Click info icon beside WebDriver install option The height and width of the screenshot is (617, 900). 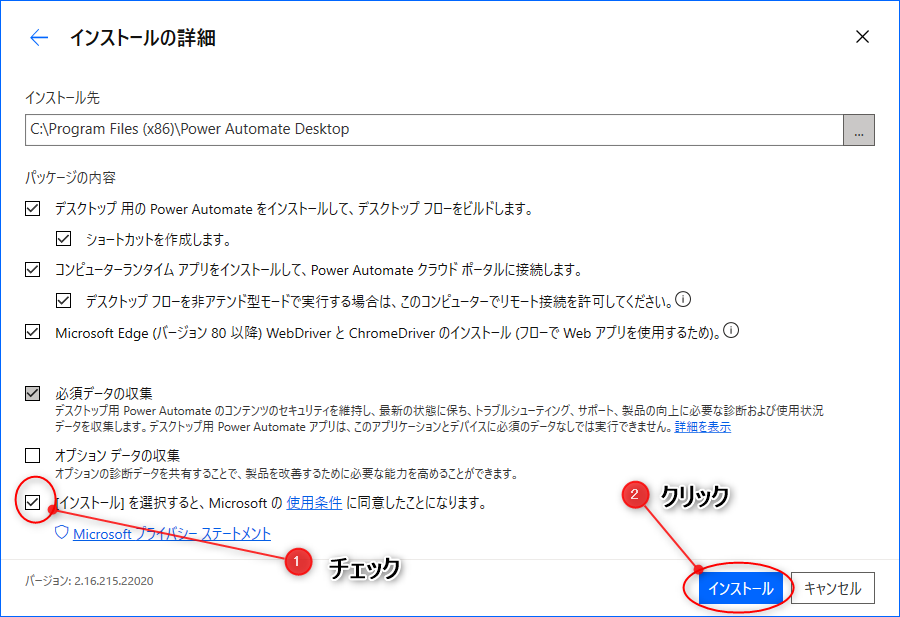731,331
